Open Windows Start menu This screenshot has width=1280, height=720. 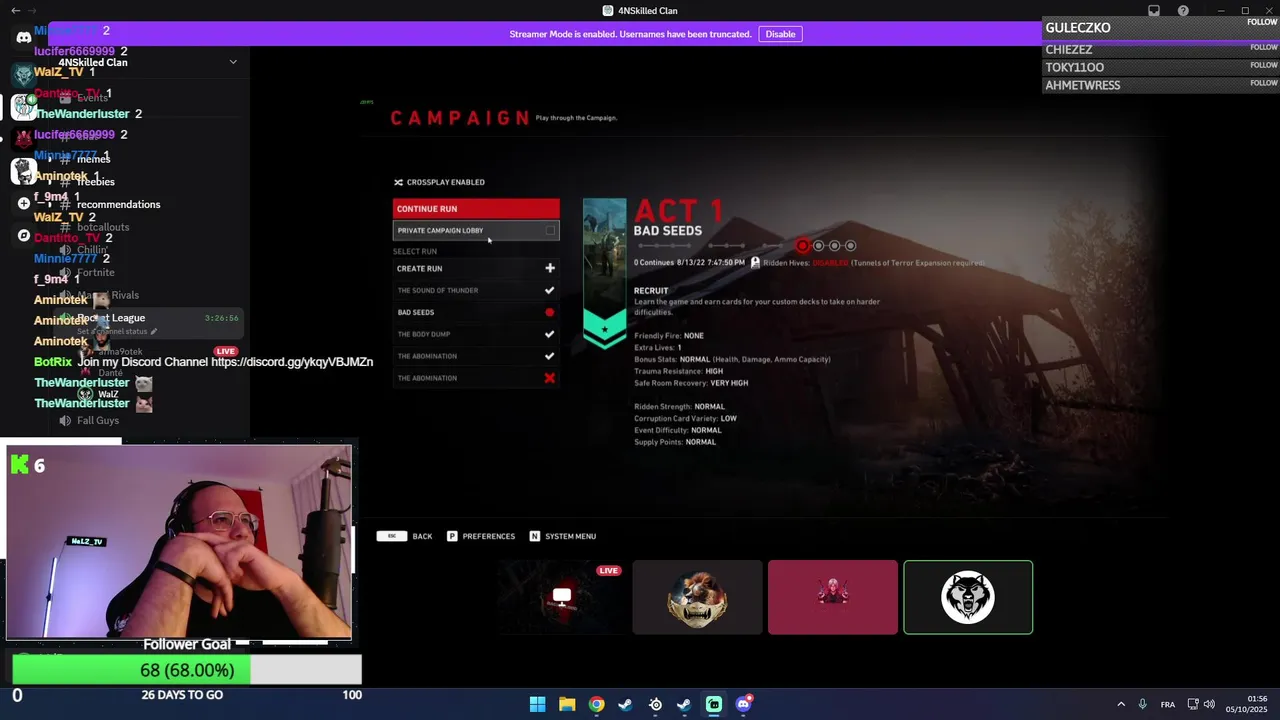point(538,704)
